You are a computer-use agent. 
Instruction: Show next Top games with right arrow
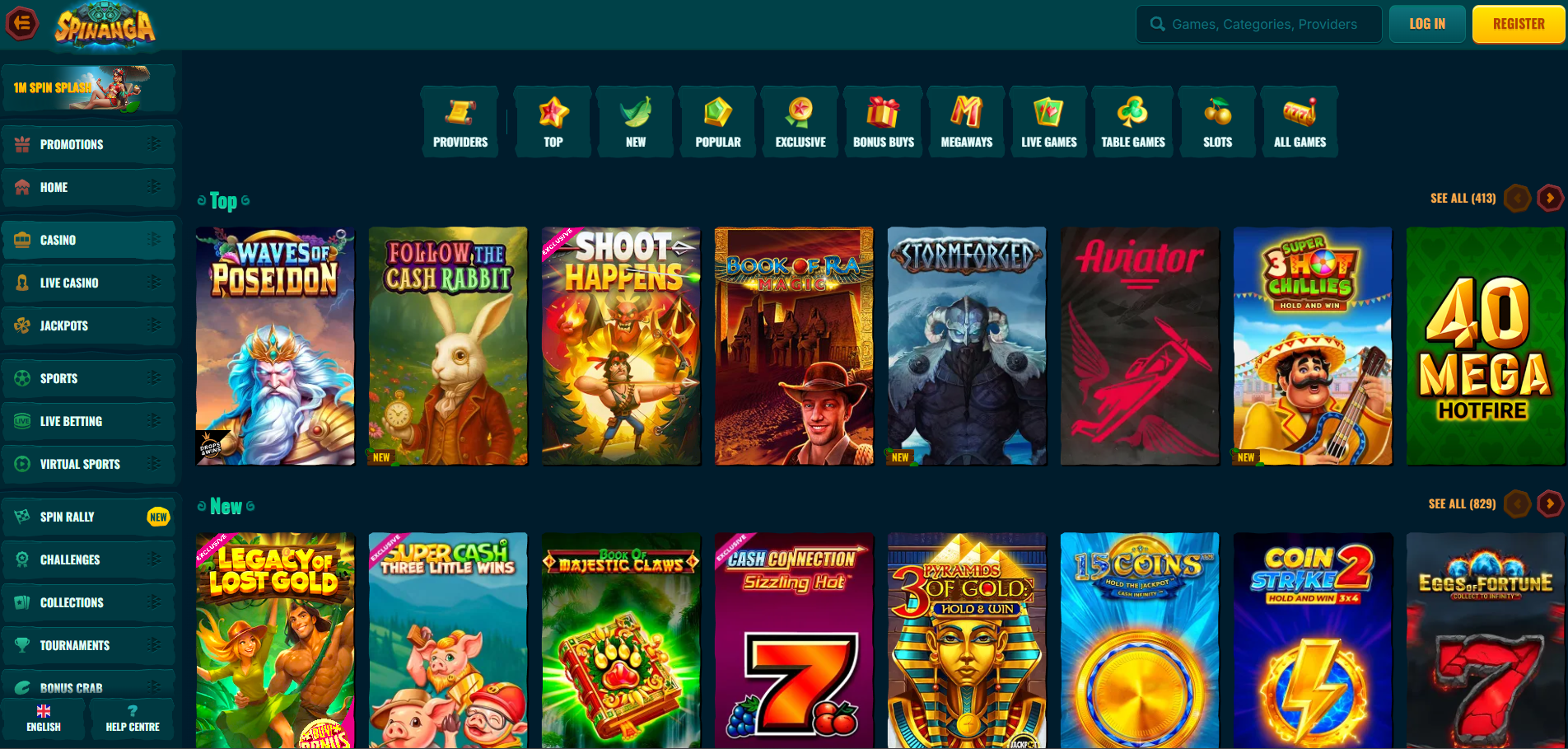pyautogui.click(x=1550, y=198)
